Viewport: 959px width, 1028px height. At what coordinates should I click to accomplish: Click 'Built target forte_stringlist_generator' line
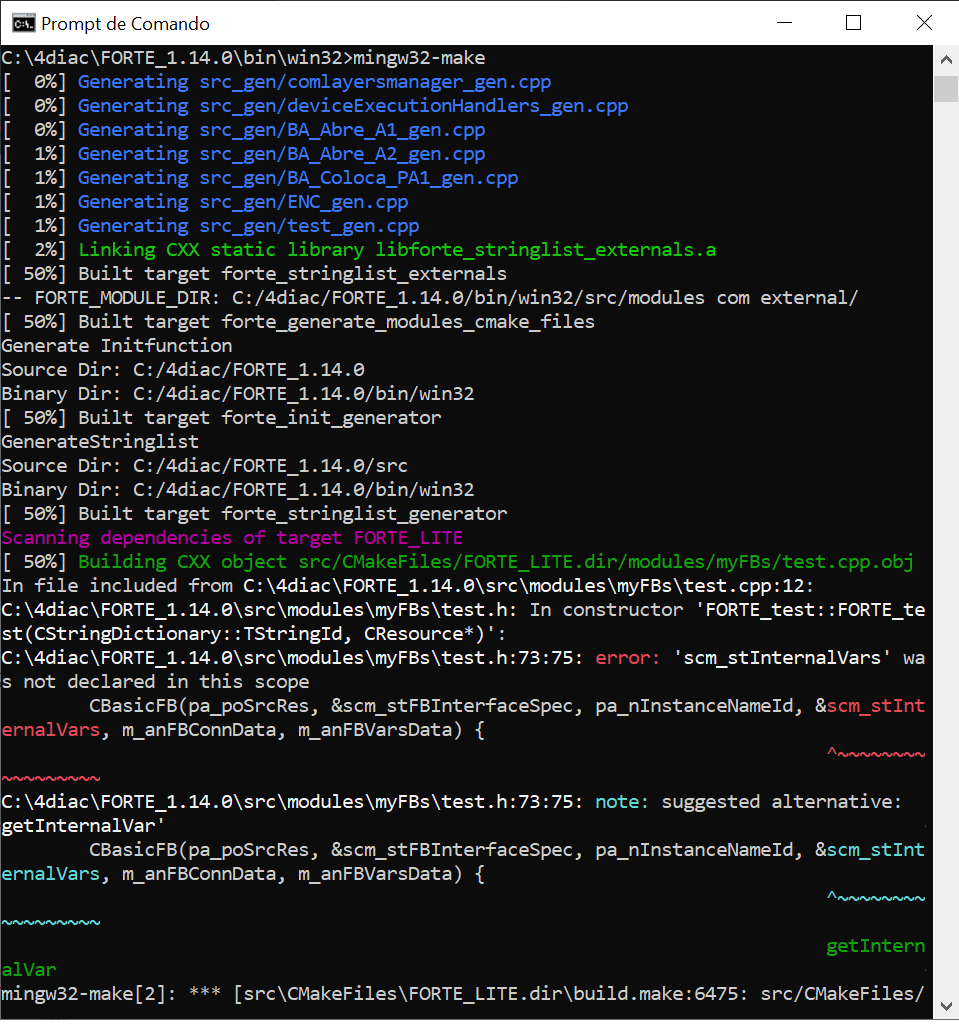[x=254, y=513]
